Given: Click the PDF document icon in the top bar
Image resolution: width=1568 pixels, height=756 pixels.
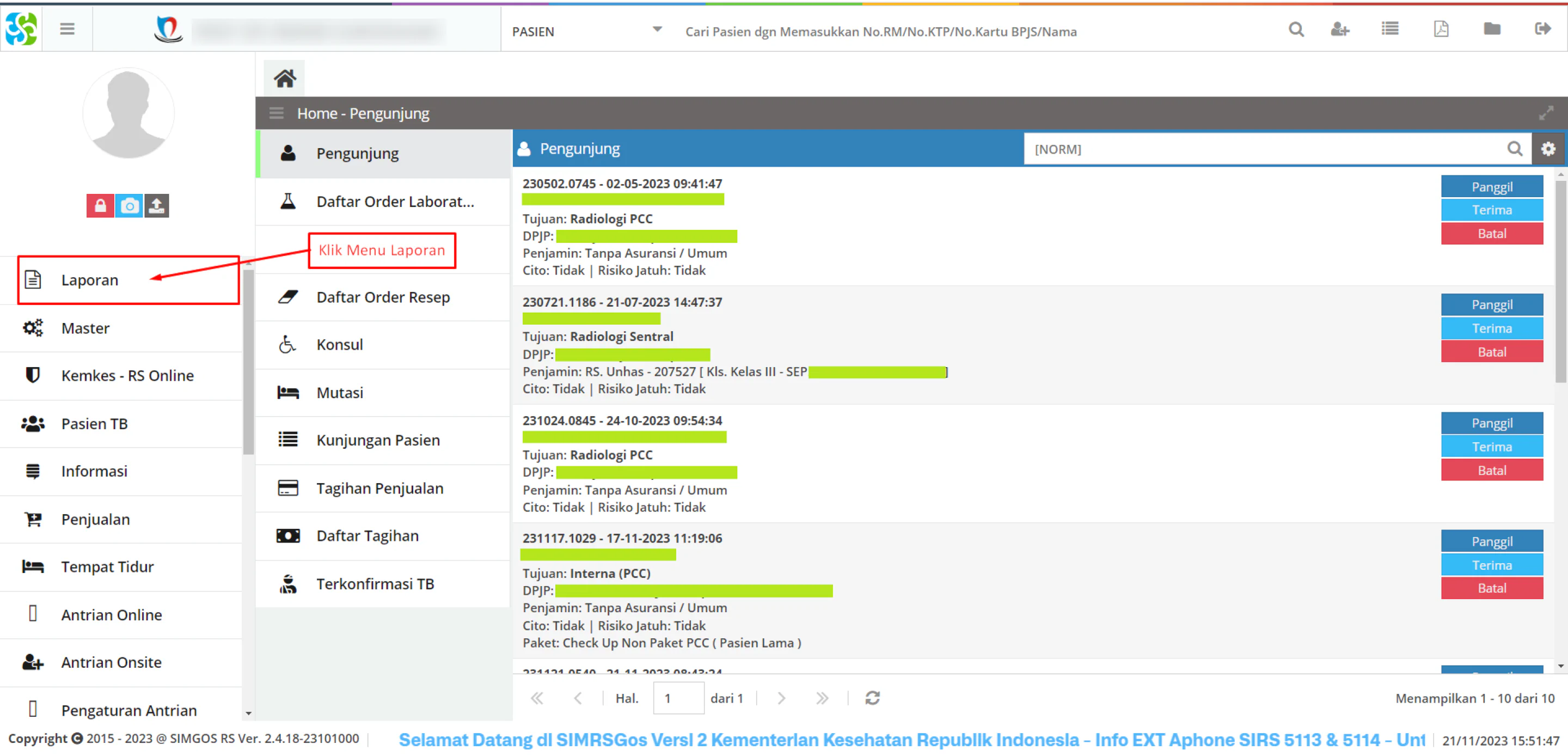Looking at the screenshot, I should (1441, 29).
